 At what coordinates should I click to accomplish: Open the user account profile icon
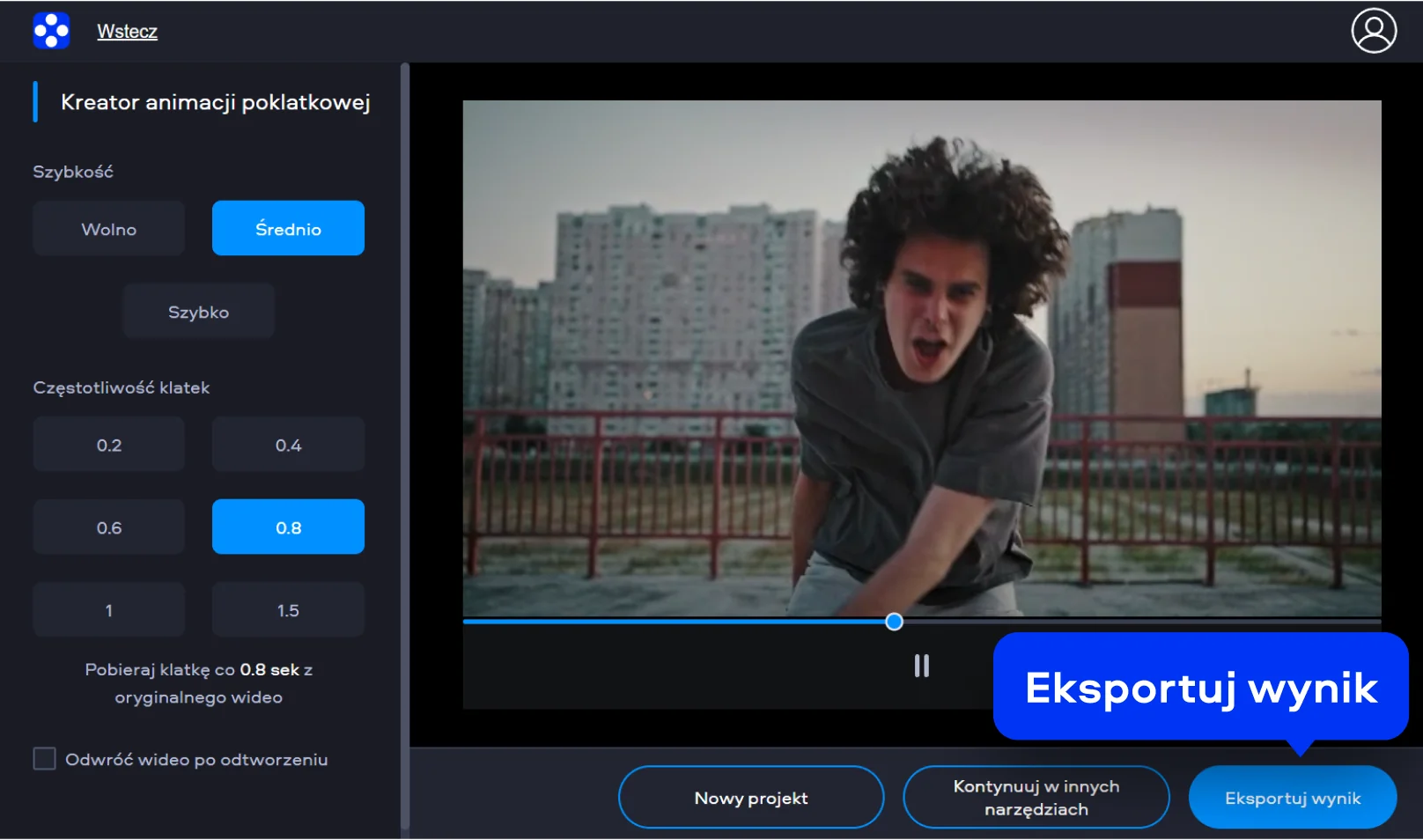1374,31
